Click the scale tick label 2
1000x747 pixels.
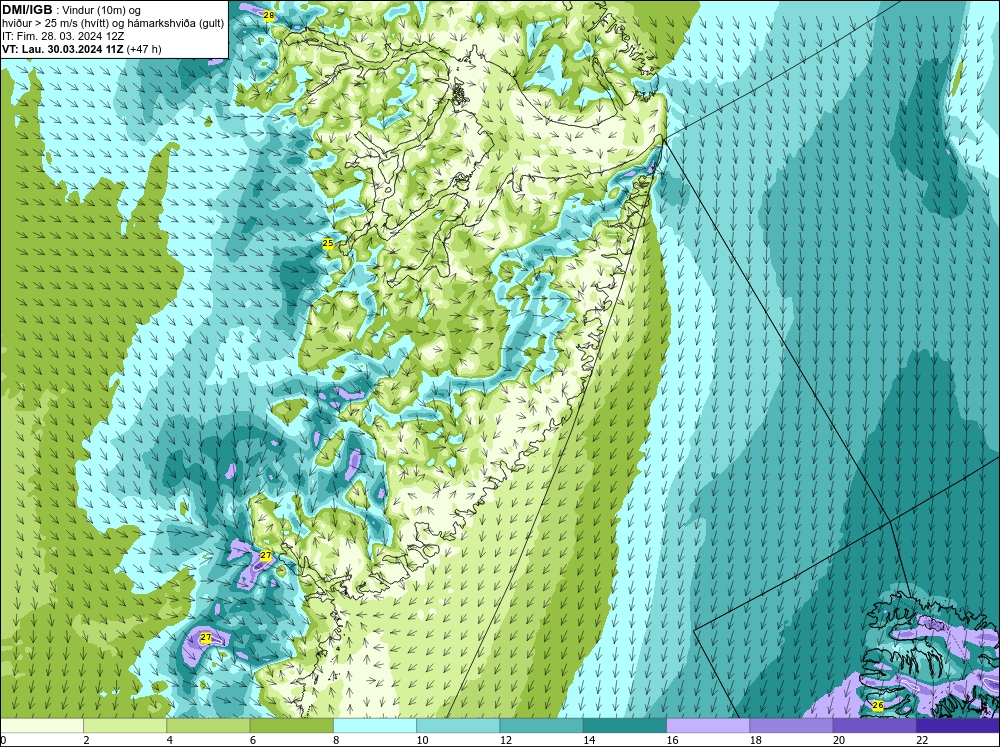pos(86,740)
